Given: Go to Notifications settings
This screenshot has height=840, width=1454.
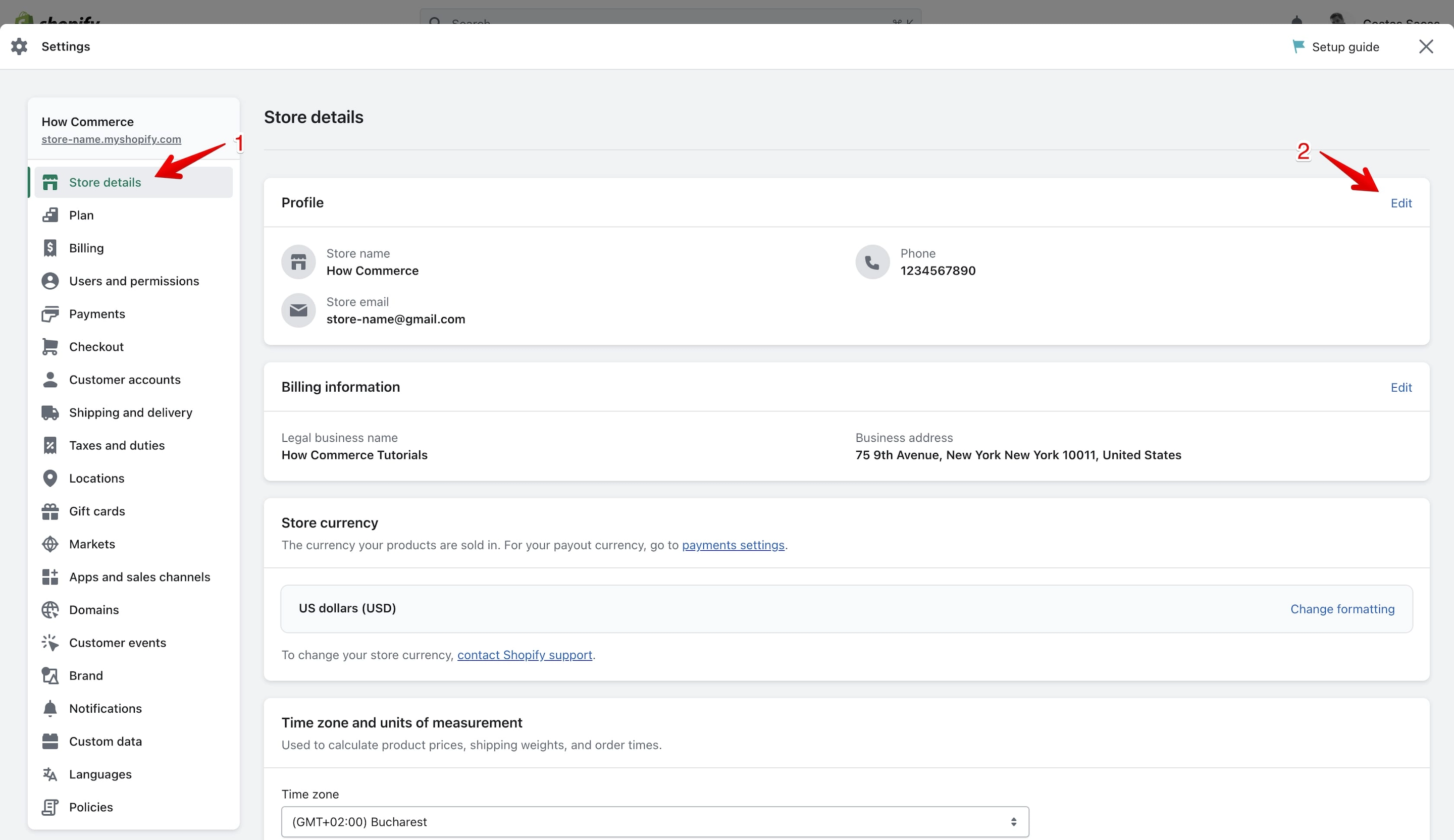Looking at the screenshot, I should pos(133,708).
